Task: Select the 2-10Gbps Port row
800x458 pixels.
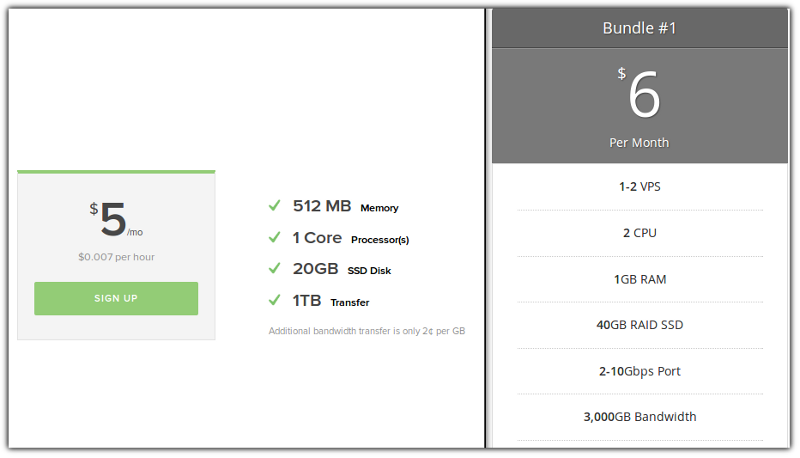Action: click(639, 371)
